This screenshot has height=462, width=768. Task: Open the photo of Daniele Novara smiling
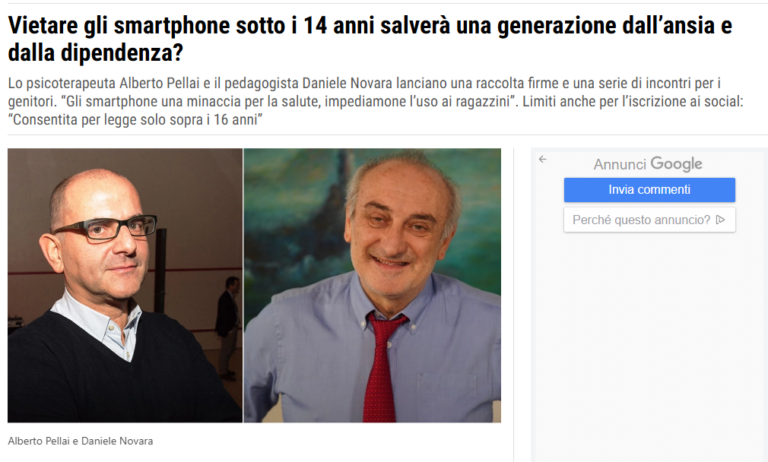372,285
